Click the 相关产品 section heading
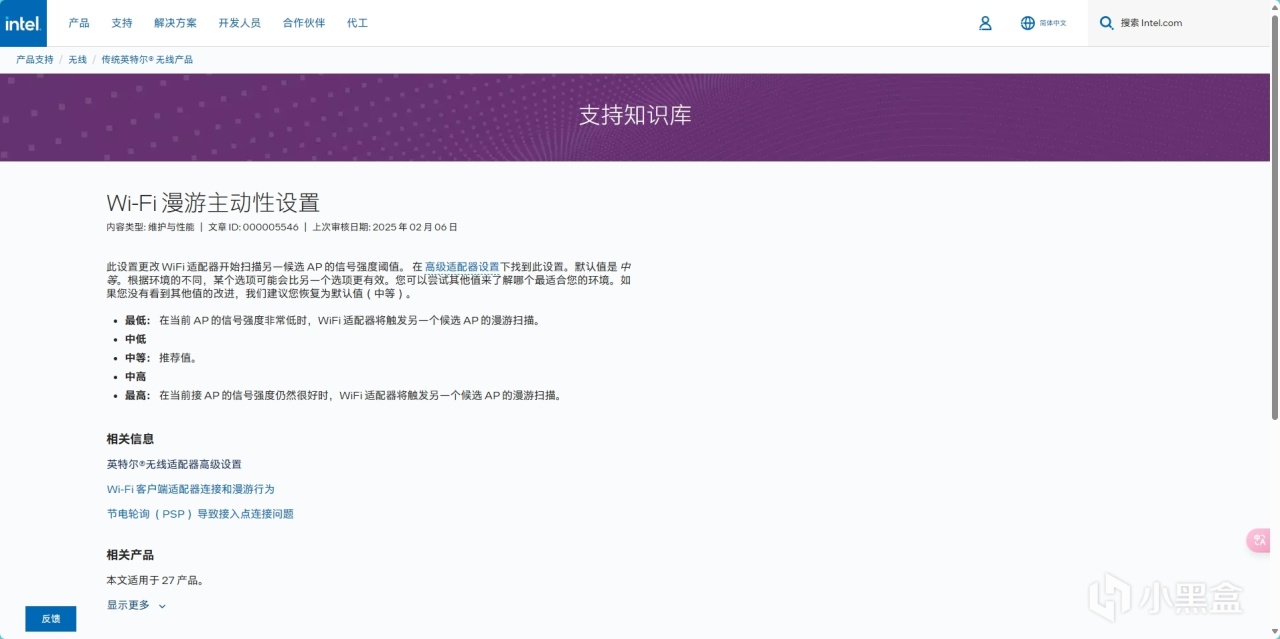 pos(130,555)
